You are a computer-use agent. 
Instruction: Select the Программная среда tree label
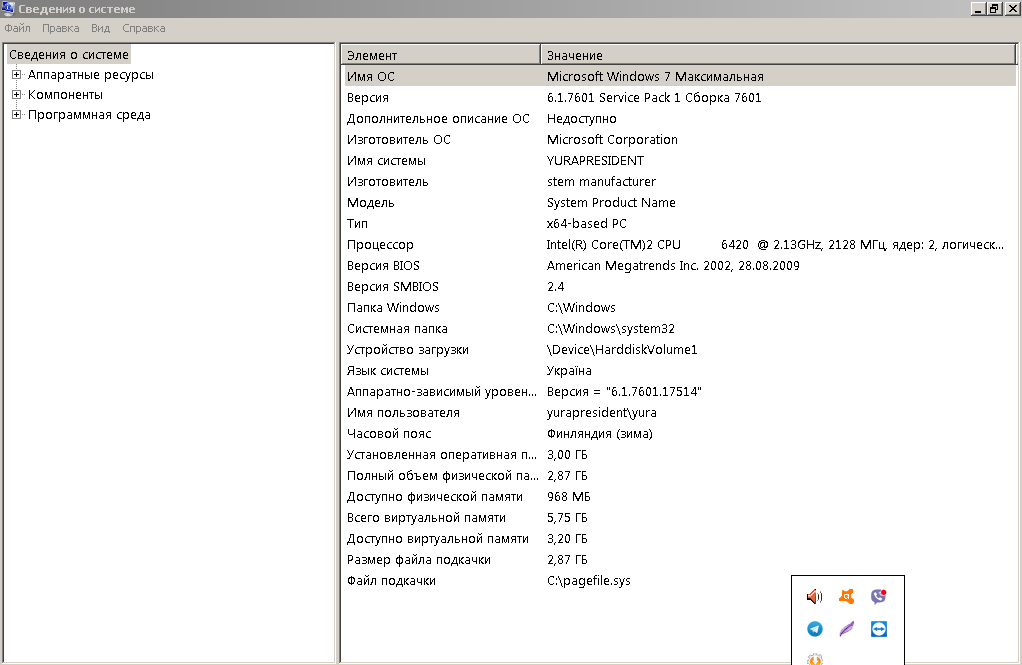tap(89, 115)
